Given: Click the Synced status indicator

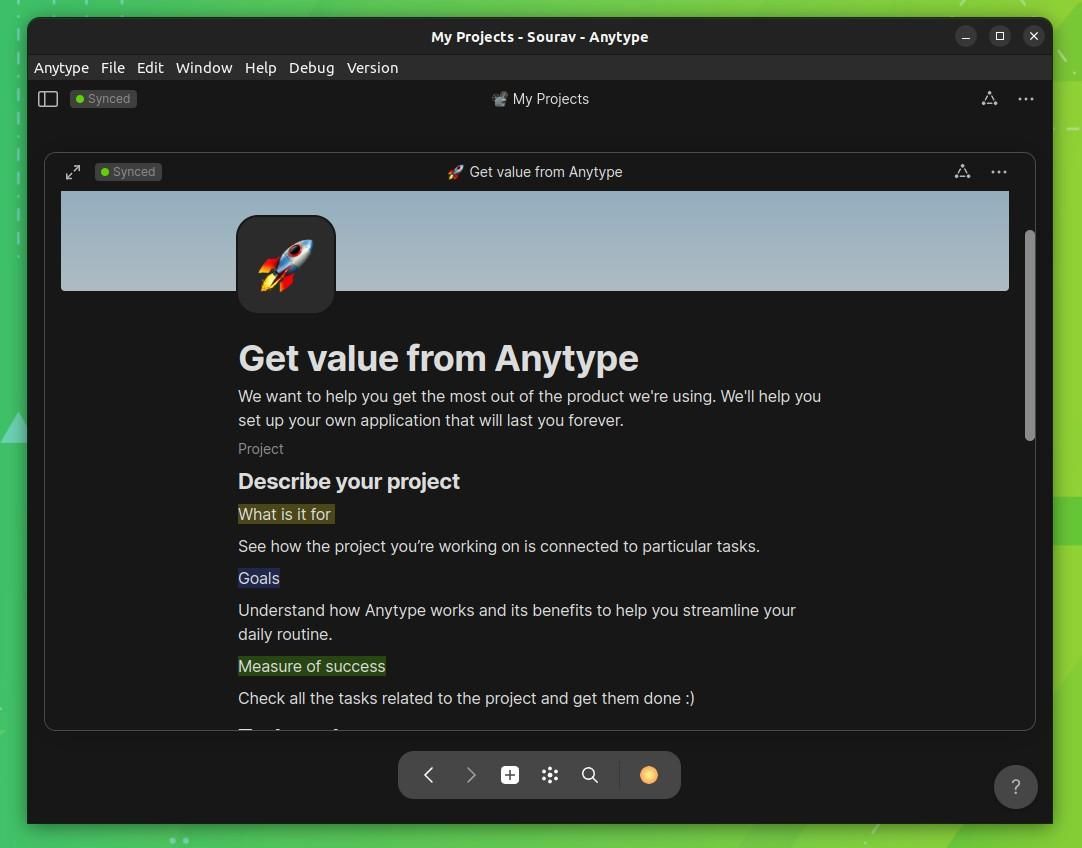Looking at the screenshot, I should [x=102, y=98].
